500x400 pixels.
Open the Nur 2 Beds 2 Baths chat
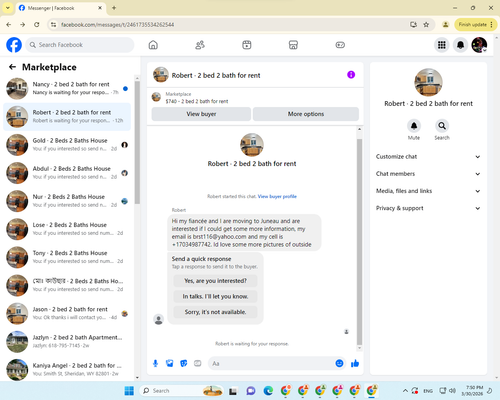(x=67, y=201)
